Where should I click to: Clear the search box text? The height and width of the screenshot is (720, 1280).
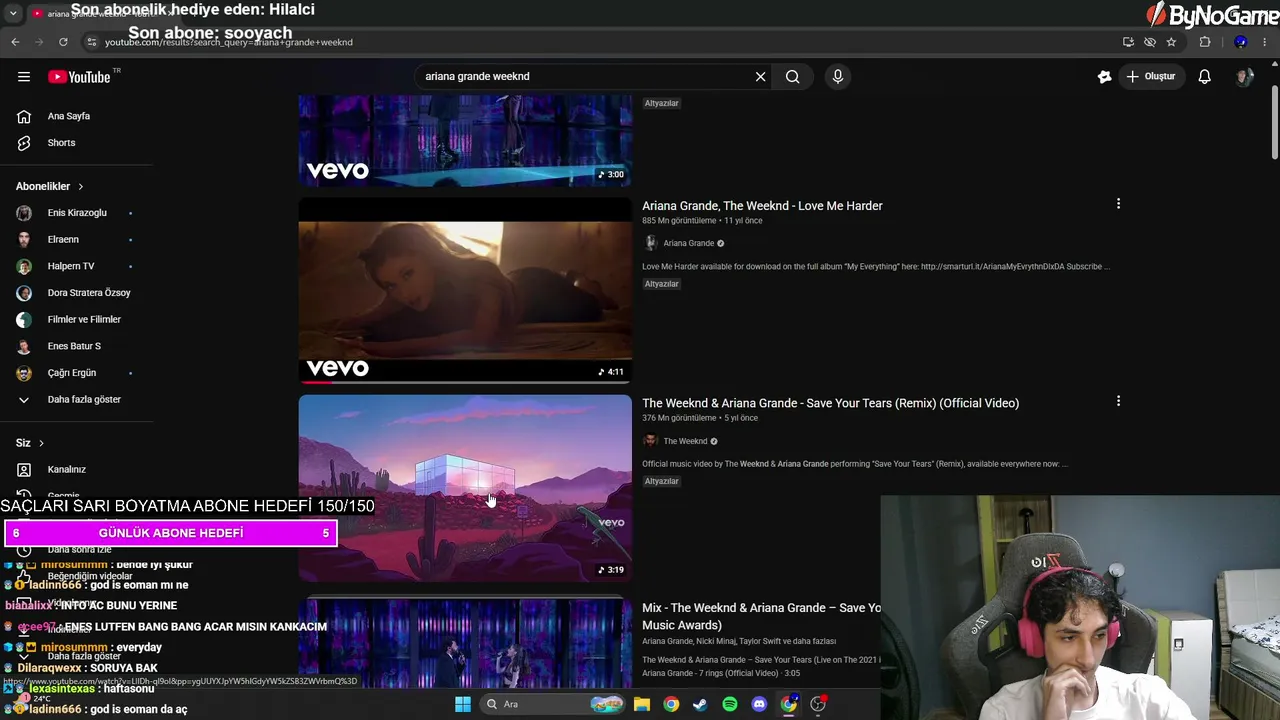760,77
